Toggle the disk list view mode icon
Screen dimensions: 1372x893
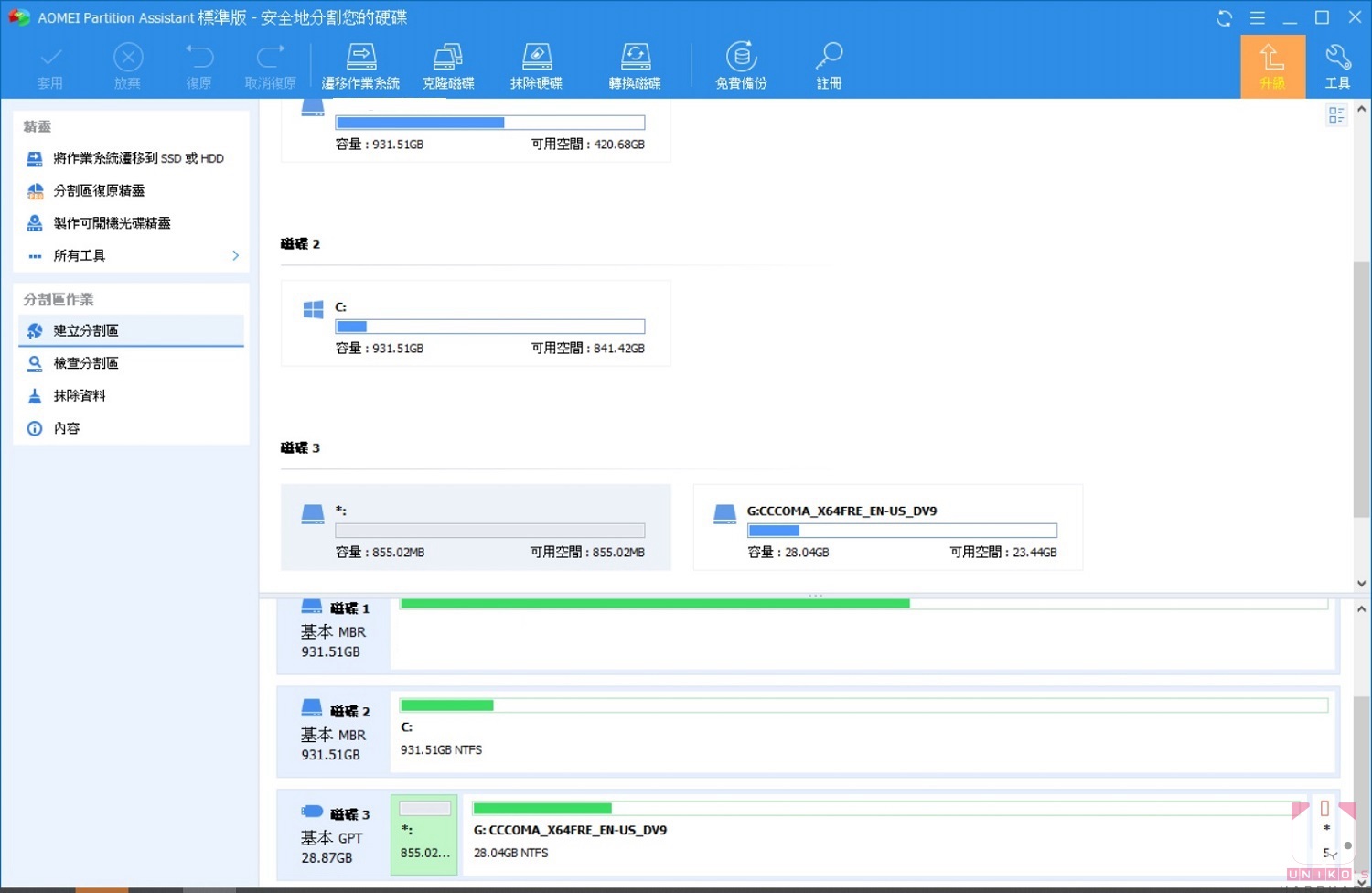click(x=1336, y=114)
